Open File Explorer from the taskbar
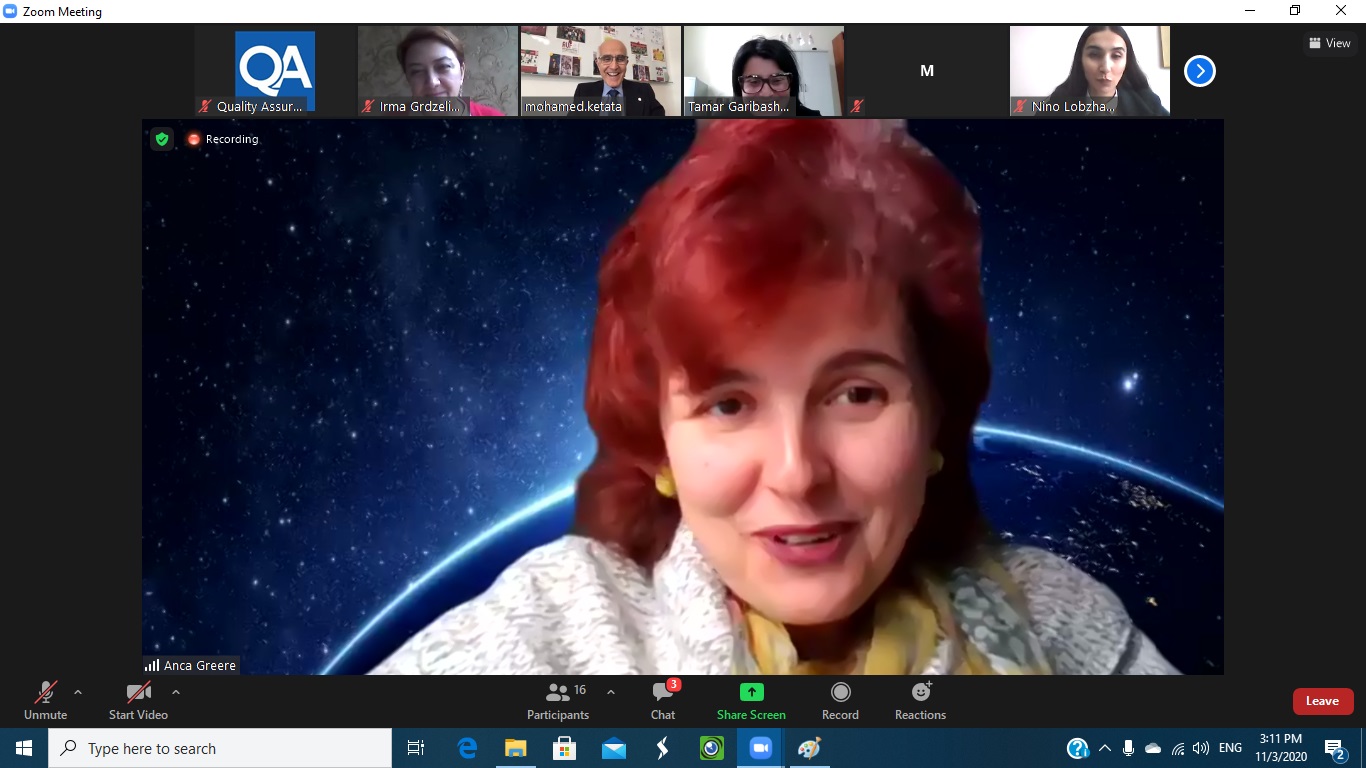 tap(516, 748)
